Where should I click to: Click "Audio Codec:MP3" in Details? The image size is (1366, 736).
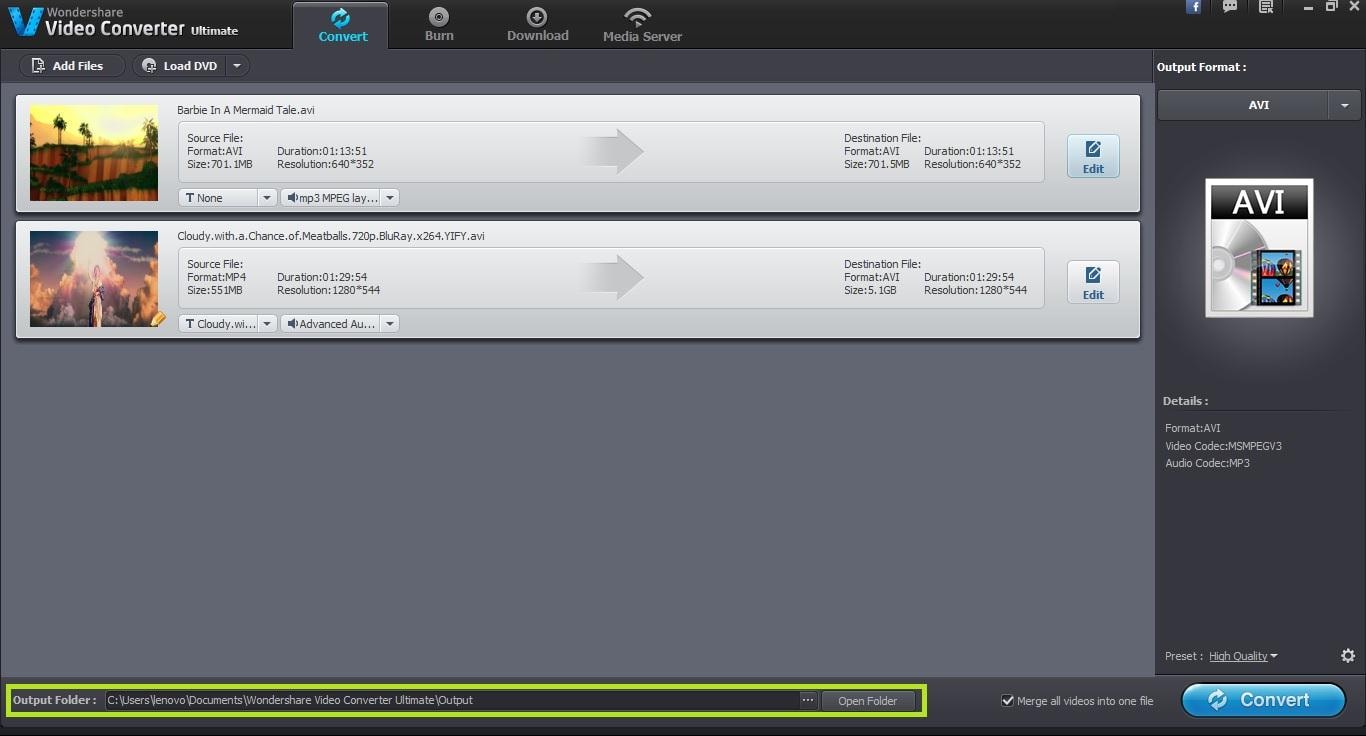coord(1207,463)
